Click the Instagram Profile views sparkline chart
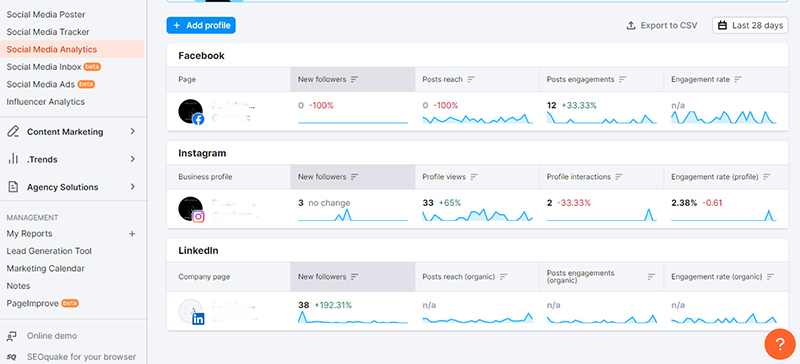Viewport: 800px width, 364px height. point(478,215)
